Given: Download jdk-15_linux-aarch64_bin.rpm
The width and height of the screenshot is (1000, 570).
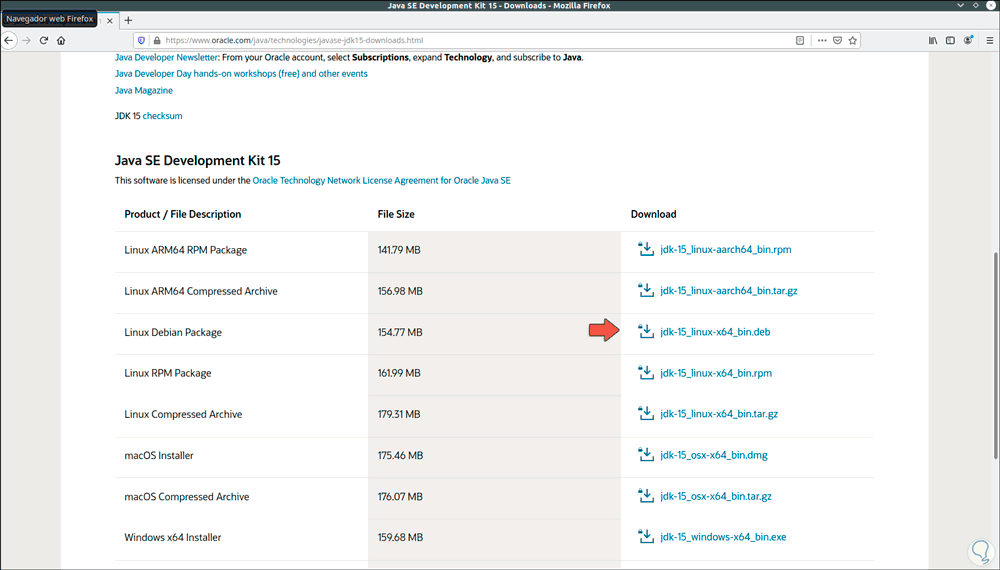Looking at the screenshot, I should point(726,249).
